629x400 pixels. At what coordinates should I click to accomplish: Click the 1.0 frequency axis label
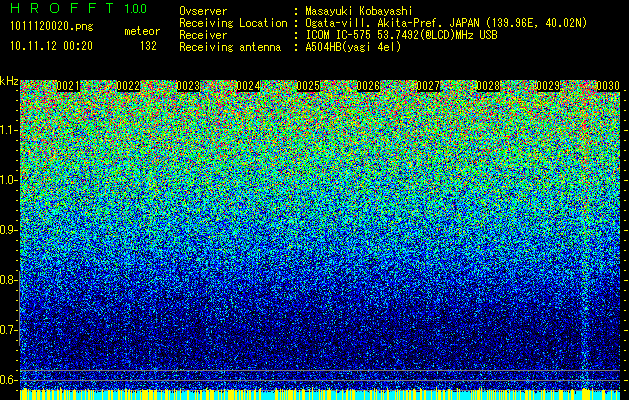pyautogui.click(x=8, y=180)
